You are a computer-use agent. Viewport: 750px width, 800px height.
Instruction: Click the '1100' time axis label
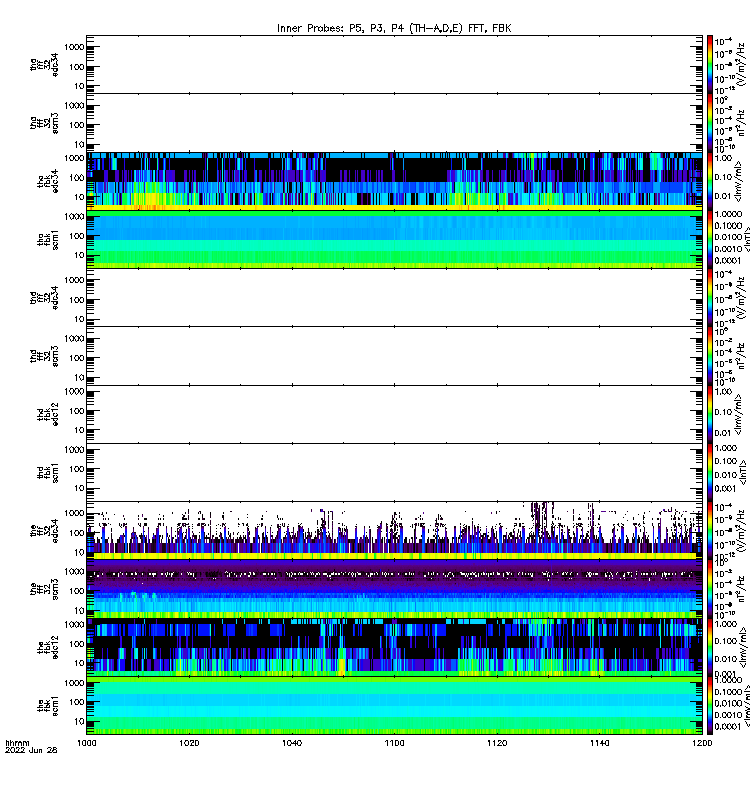click(394, 743)
